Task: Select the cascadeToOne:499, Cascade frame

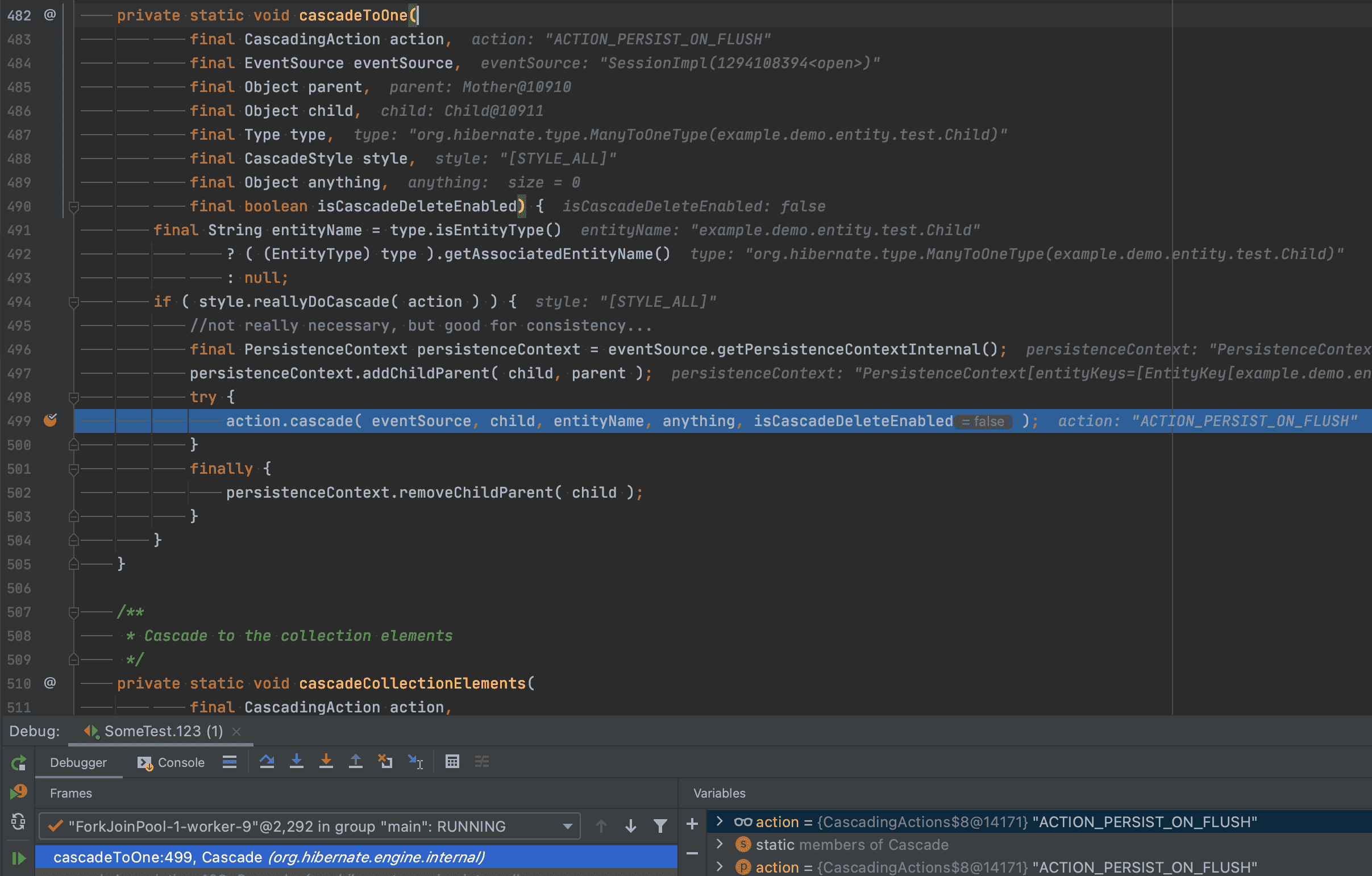Action: pos(357,857)
